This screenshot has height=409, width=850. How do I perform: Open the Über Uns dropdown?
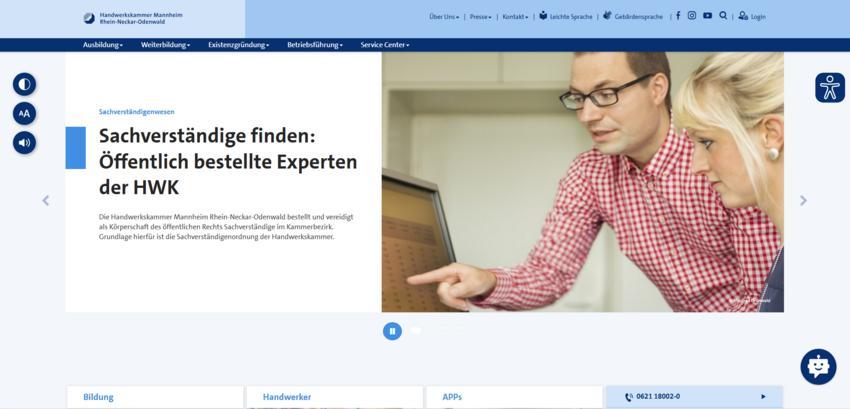(x=444, y=17)
